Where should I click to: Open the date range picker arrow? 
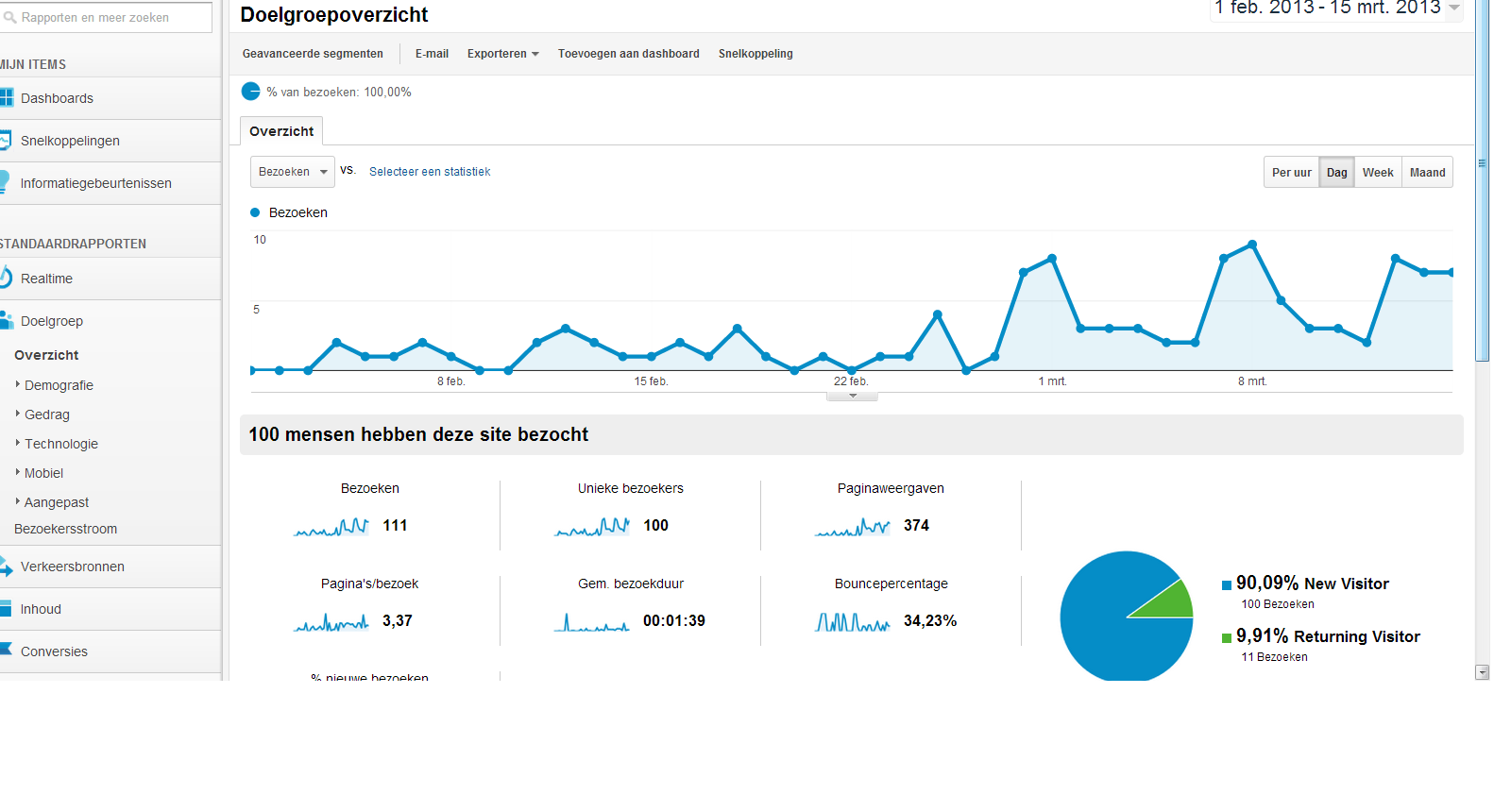[1454, 8]
